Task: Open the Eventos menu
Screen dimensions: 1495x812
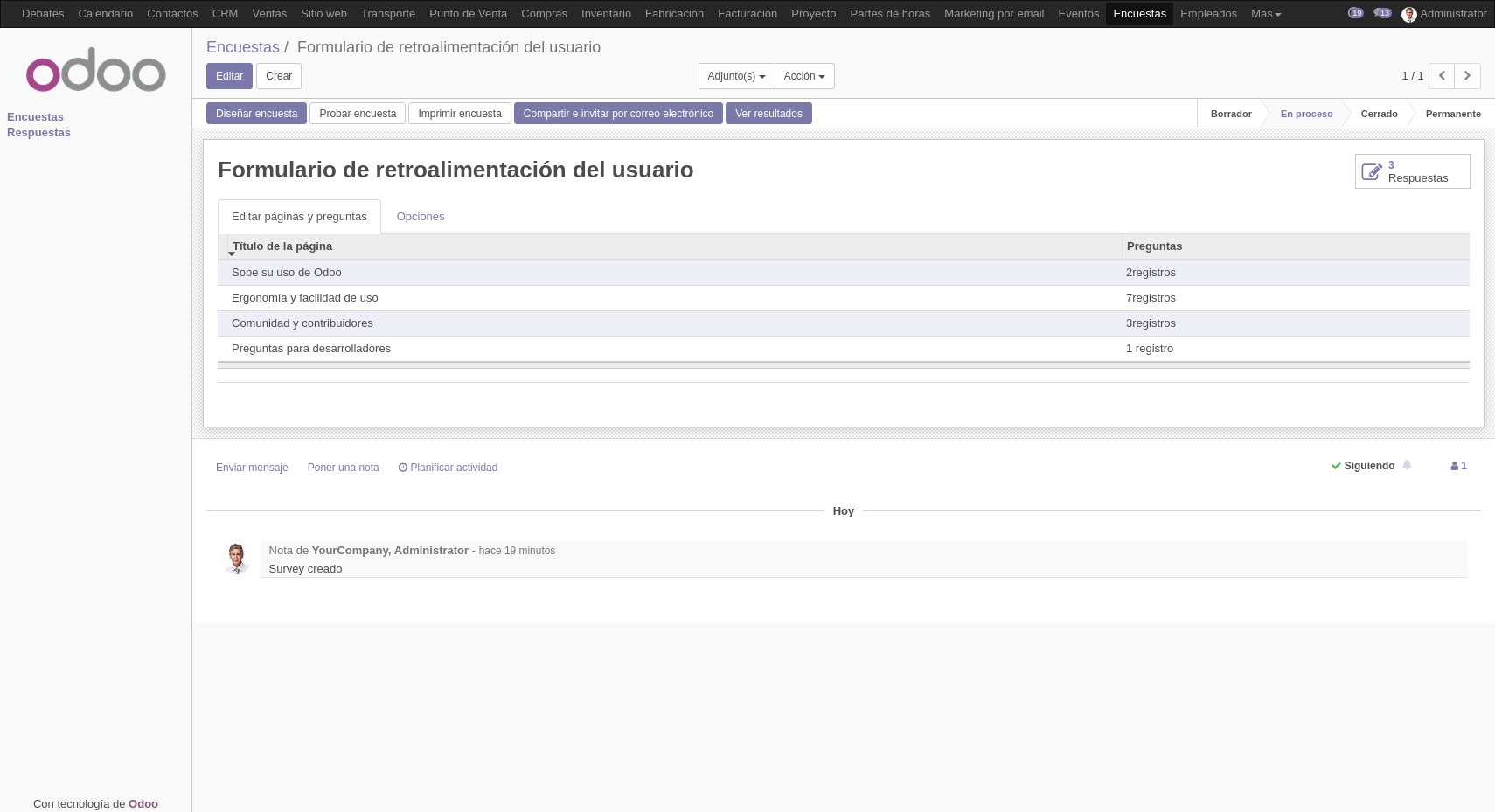Action: click(1078, 14)
